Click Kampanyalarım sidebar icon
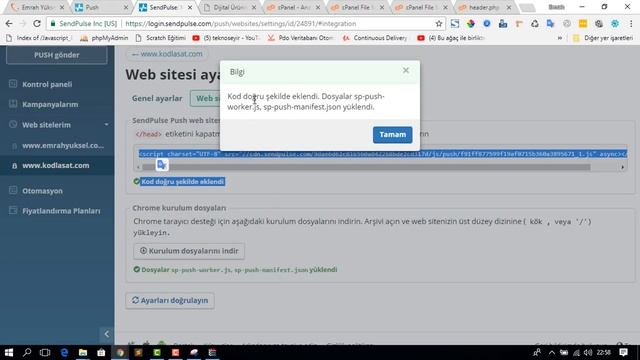The image size is (640, 360). [x=13, y=104]
